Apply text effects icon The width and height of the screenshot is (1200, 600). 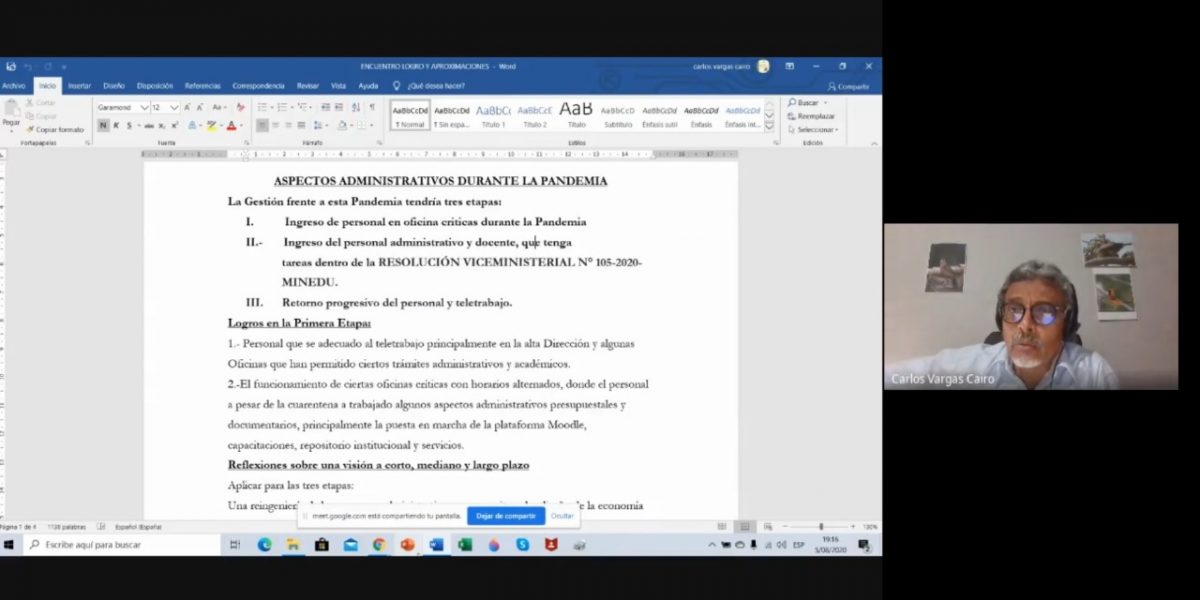(193, 125)
